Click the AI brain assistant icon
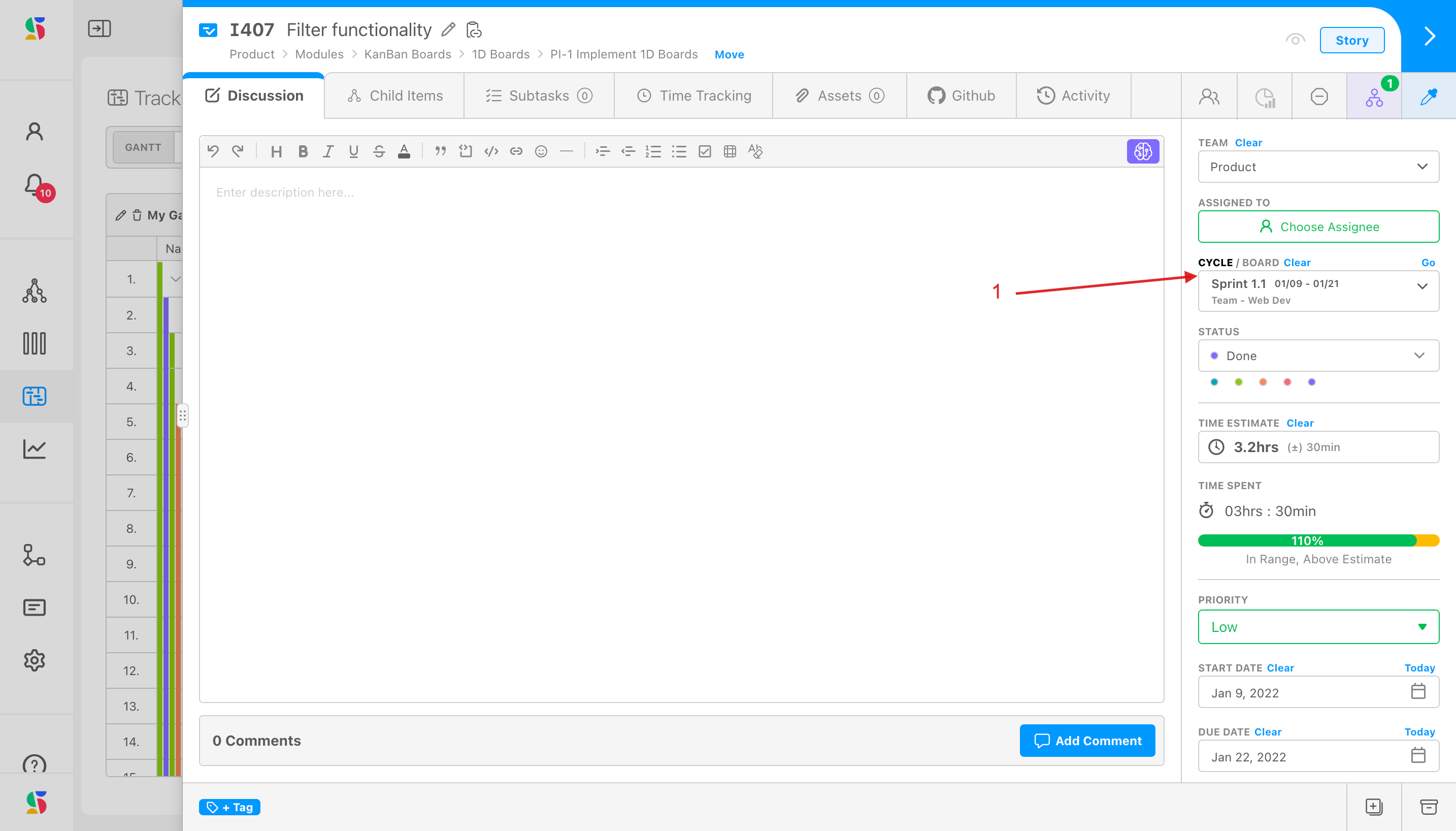Screen dimensions: 1456x831 click(1142, 151)
